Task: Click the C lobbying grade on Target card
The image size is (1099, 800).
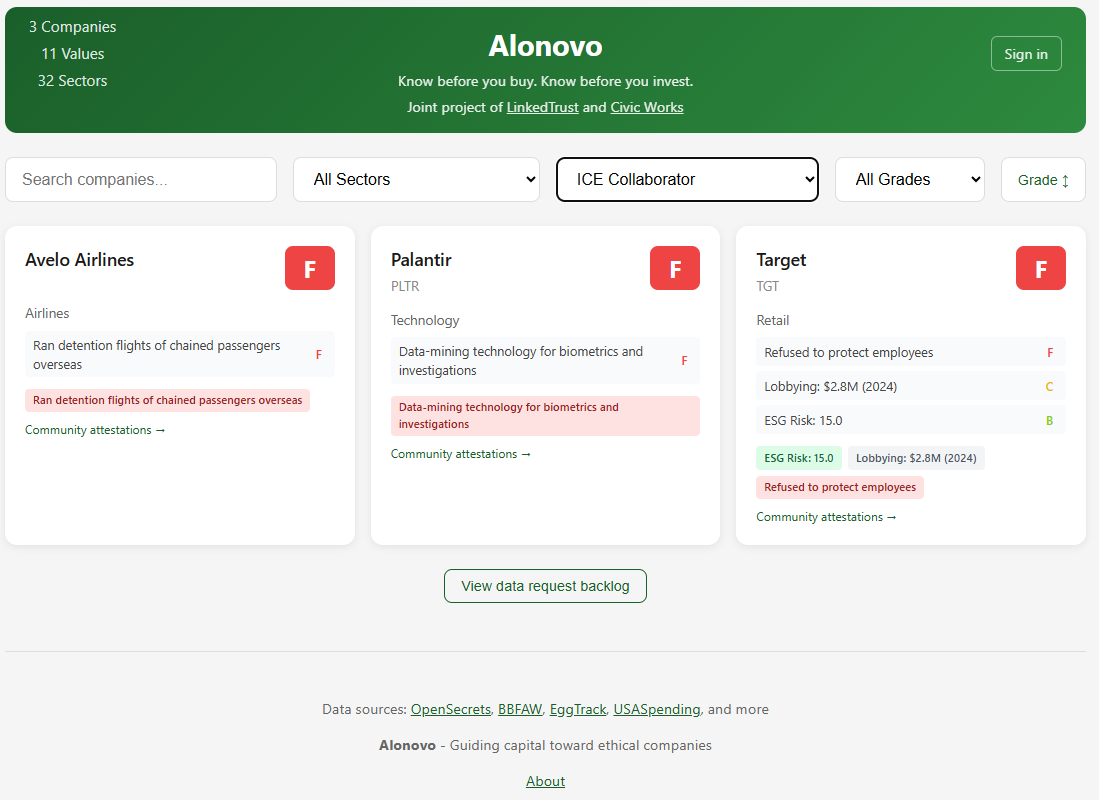Action: [x=1049, y=386]
